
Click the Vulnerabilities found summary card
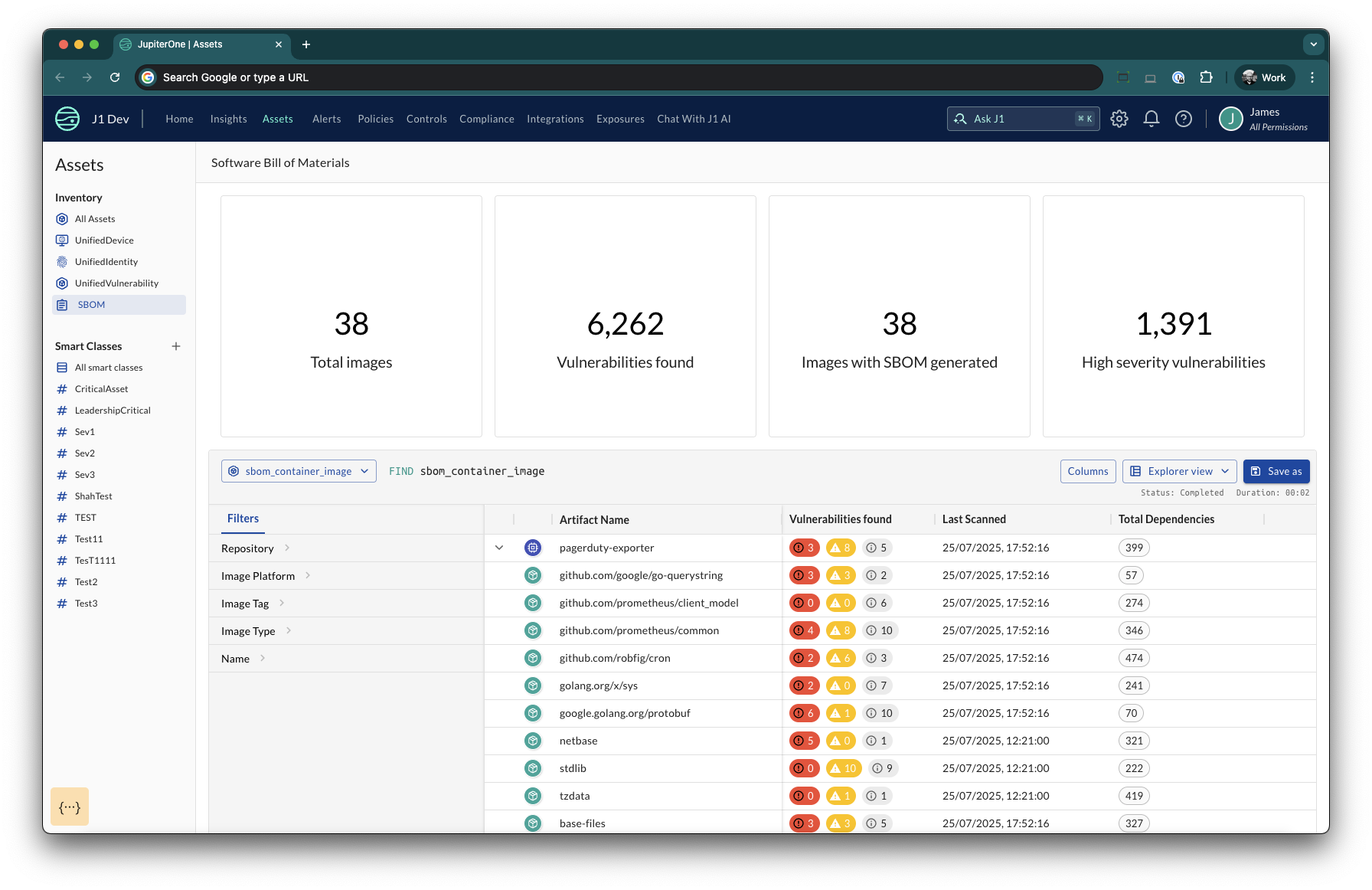[x=626, y=316]
